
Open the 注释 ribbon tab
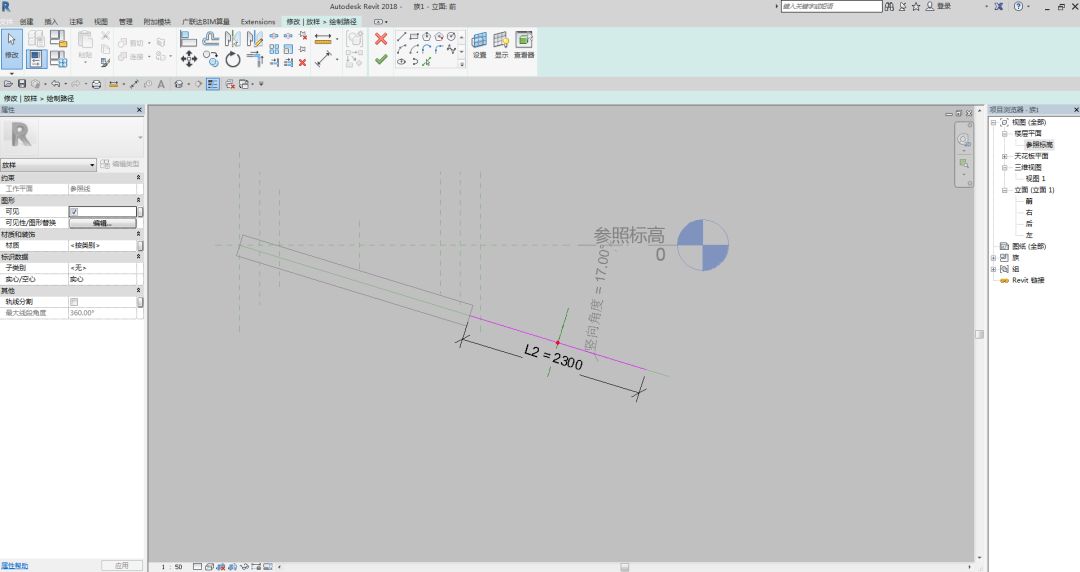coord(76,21)
